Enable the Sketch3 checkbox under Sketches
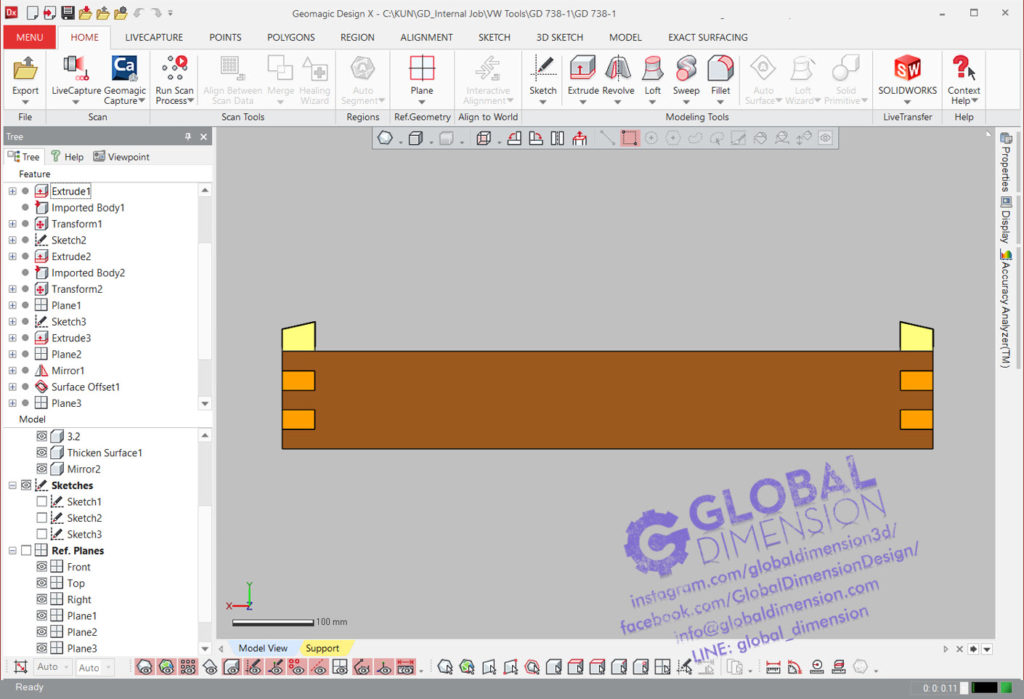The height and width of the screenshot is (699, 1024). (42, 534)
